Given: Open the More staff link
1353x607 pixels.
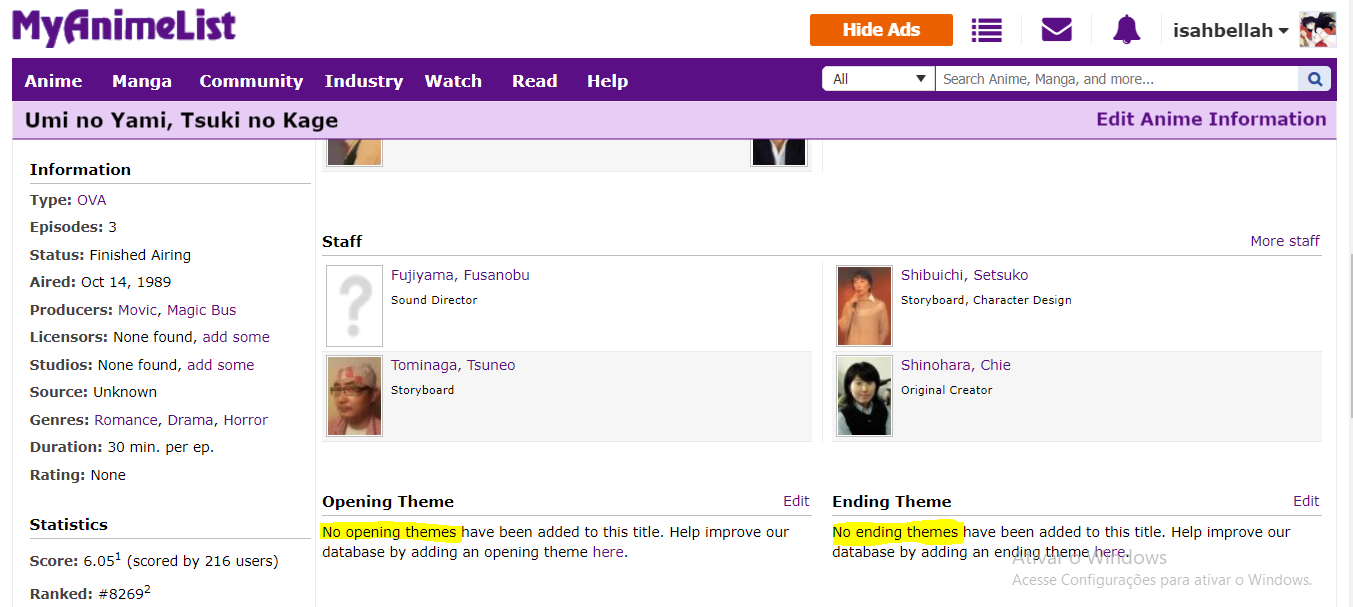Looking at the screenshot, I should point(1284,241).
